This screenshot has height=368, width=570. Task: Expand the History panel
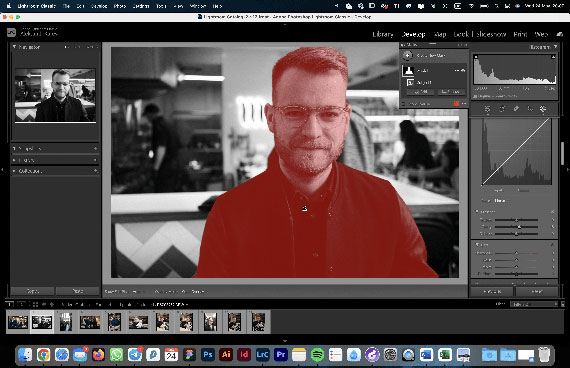pos(15,160)
